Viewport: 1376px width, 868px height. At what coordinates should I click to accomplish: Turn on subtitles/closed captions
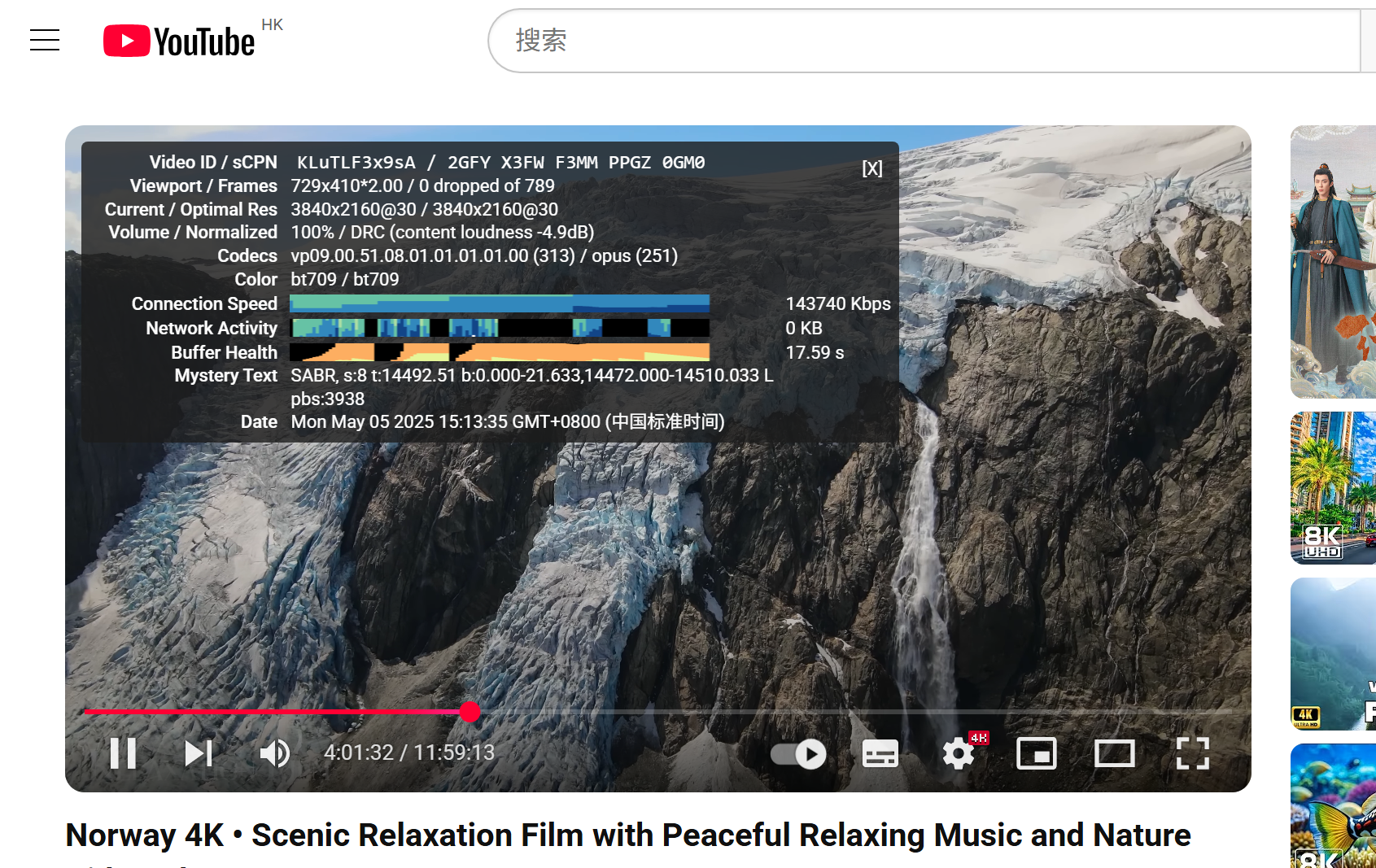click(880, 754)
